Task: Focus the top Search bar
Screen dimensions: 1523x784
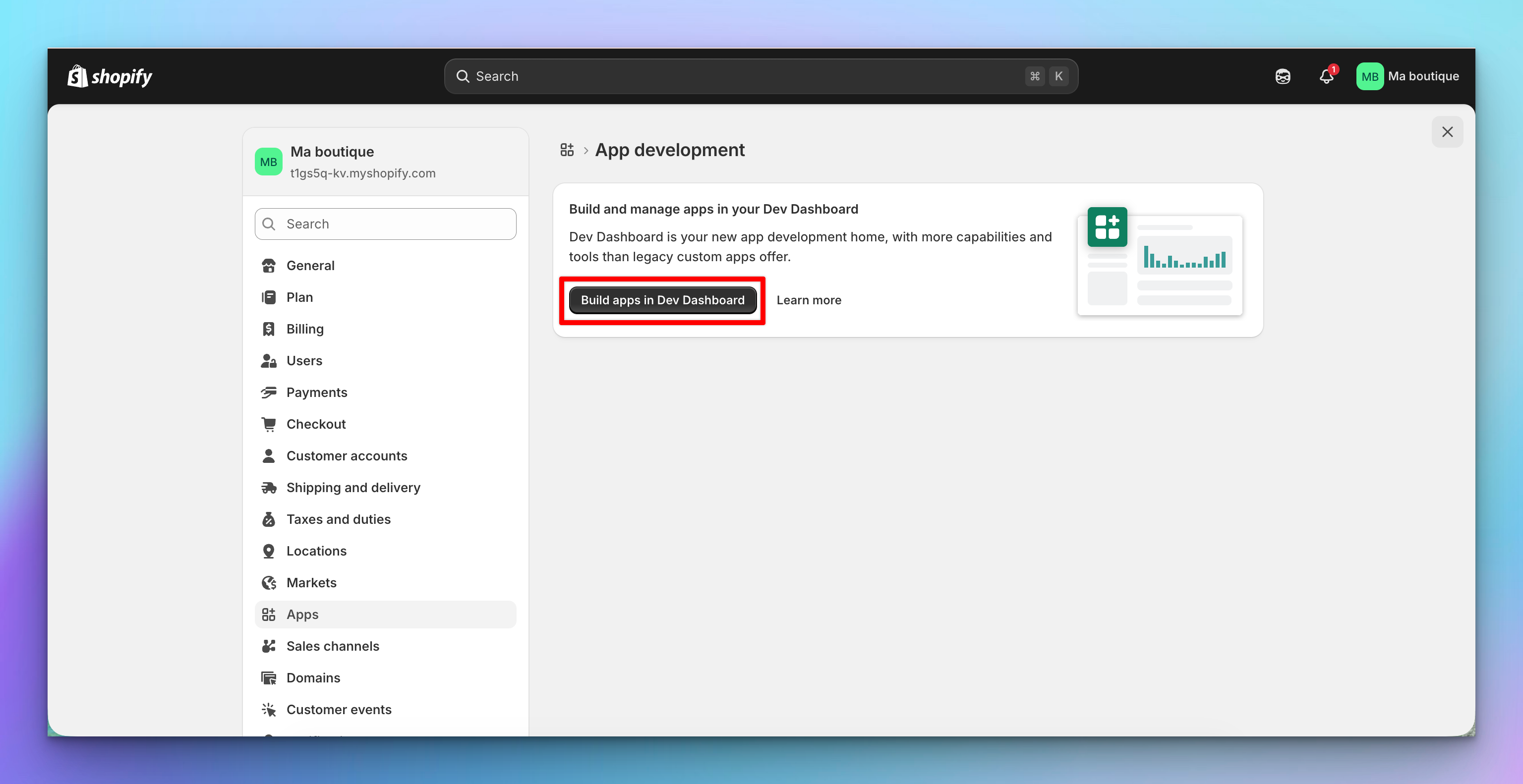Action: click(761, 76)
